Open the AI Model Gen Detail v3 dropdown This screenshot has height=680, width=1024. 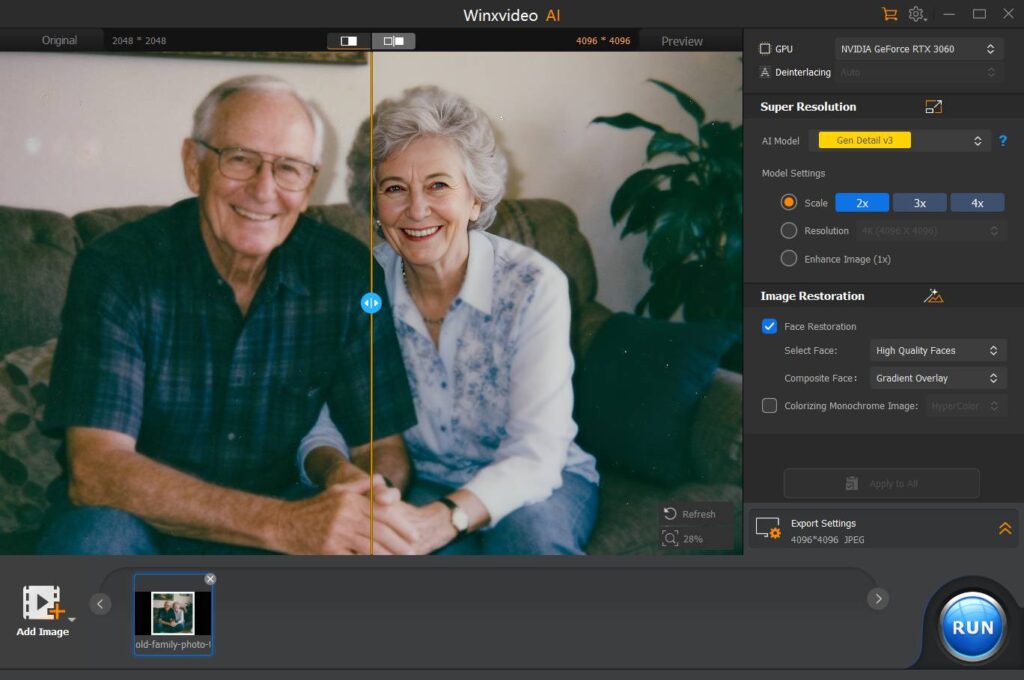coord(903,141)
